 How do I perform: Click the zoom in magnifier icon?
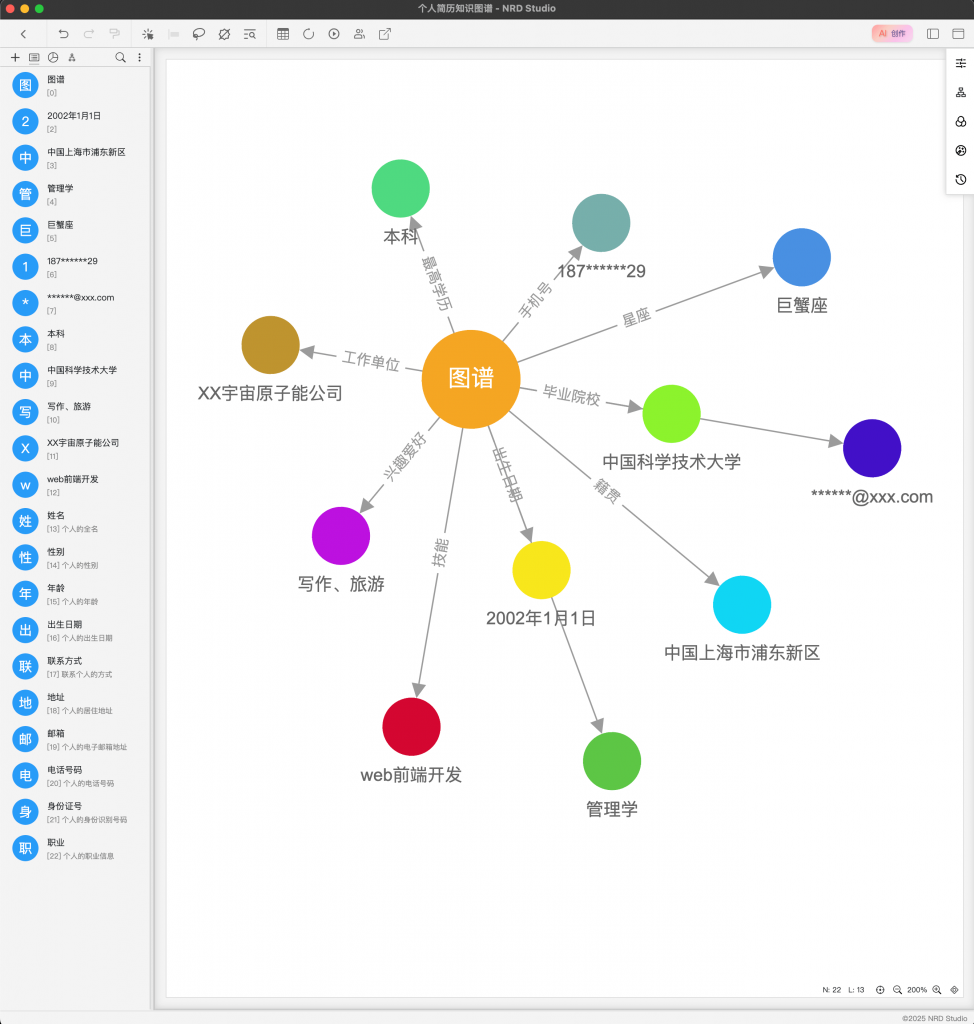click(x=937, y=990)
